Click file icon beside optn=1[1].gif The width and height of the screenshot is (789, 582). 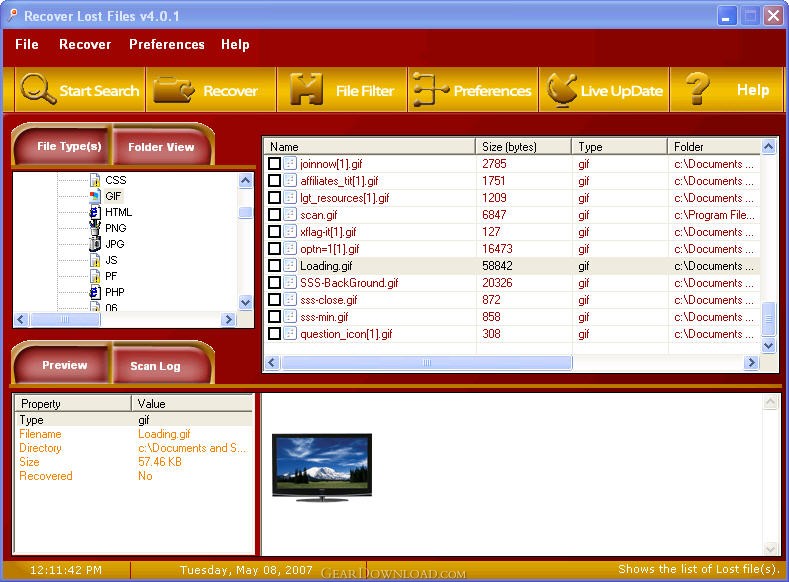coord(290,248)
